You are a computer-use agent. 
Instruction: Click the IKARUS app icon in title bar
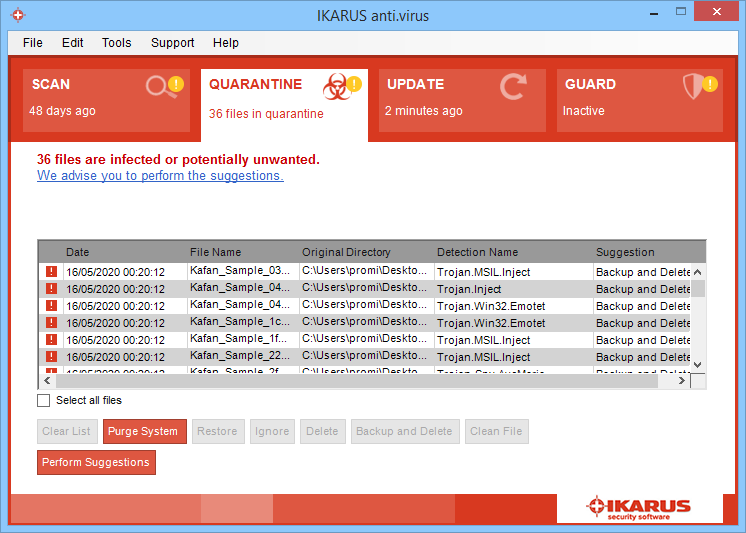click(18, 15)
